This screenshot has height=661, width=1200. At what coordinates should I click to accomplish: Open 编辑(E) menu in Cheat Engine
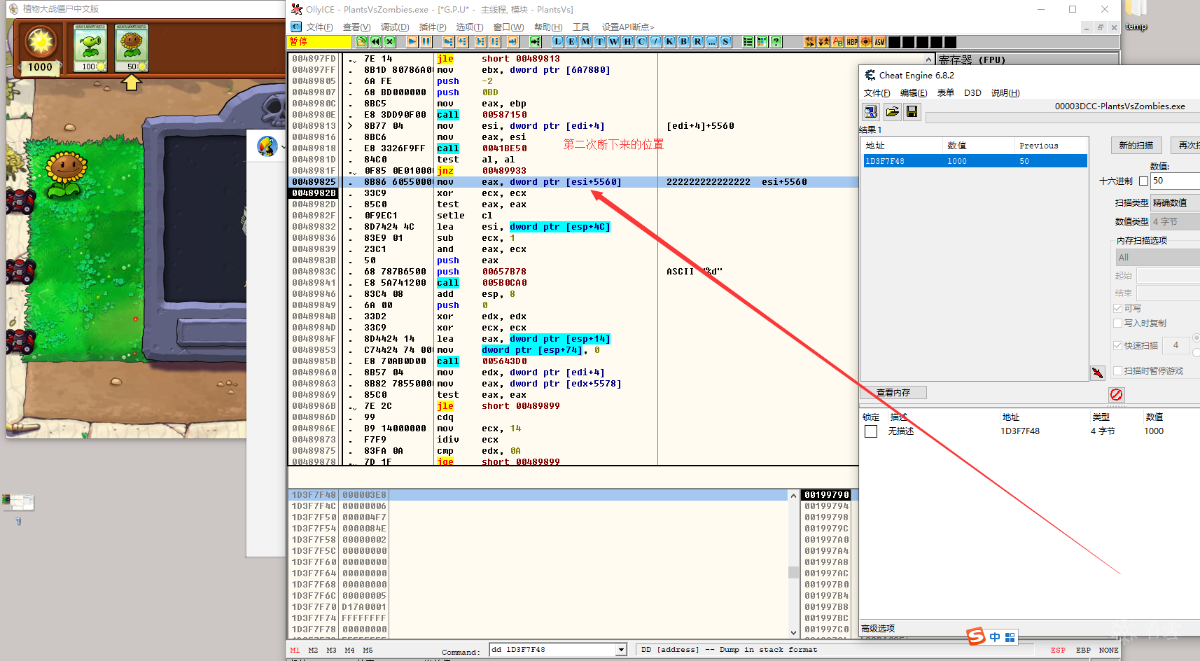coord(913,93)
